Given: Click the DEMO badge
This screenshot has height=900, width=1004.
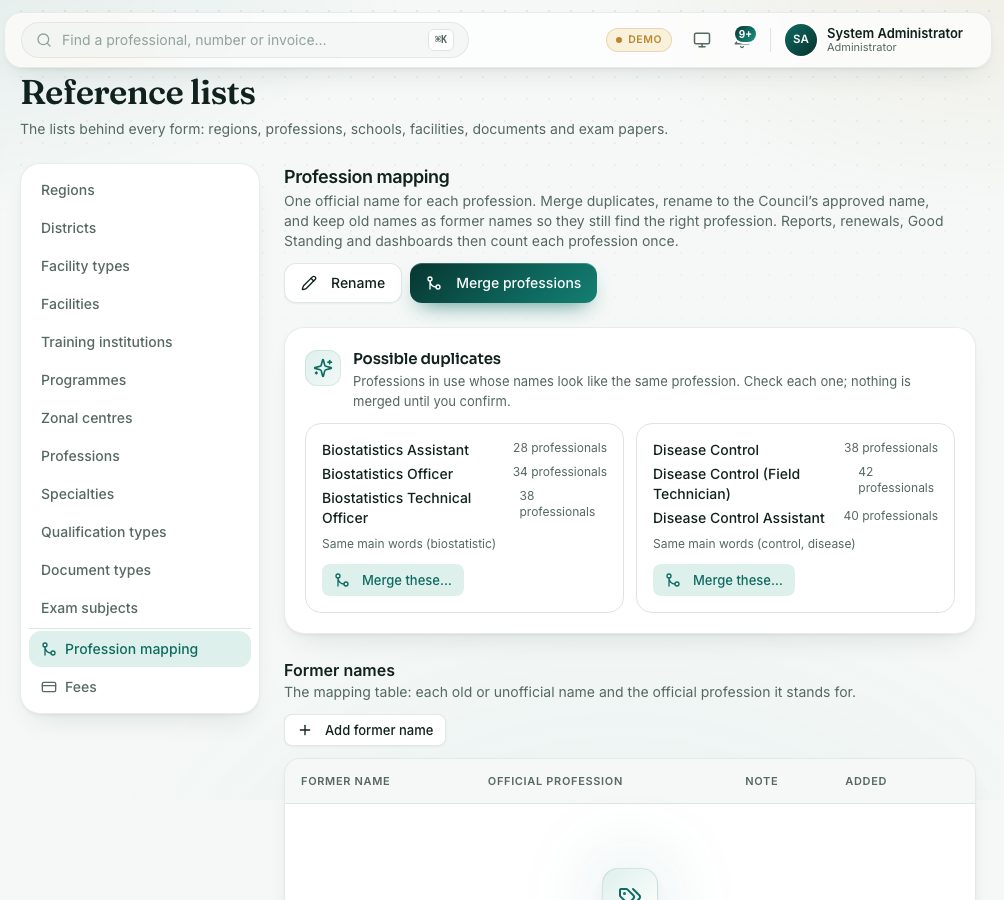Looking at the screenshot, I should pyautogui.click(x=638, y=40).
